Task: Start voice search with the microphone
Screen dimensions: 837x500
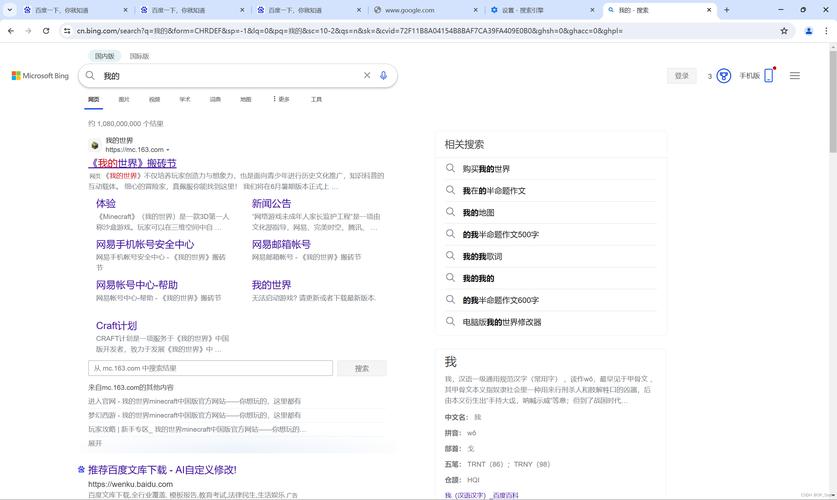Action: (383, 75)
